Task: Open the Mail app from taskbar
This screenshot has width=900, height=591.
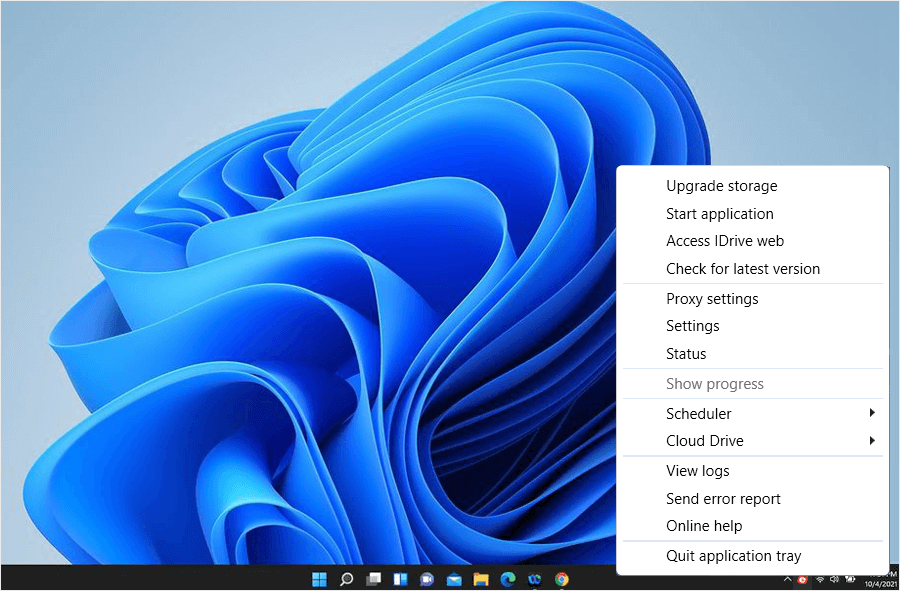Action: click(x=454, y=579)
